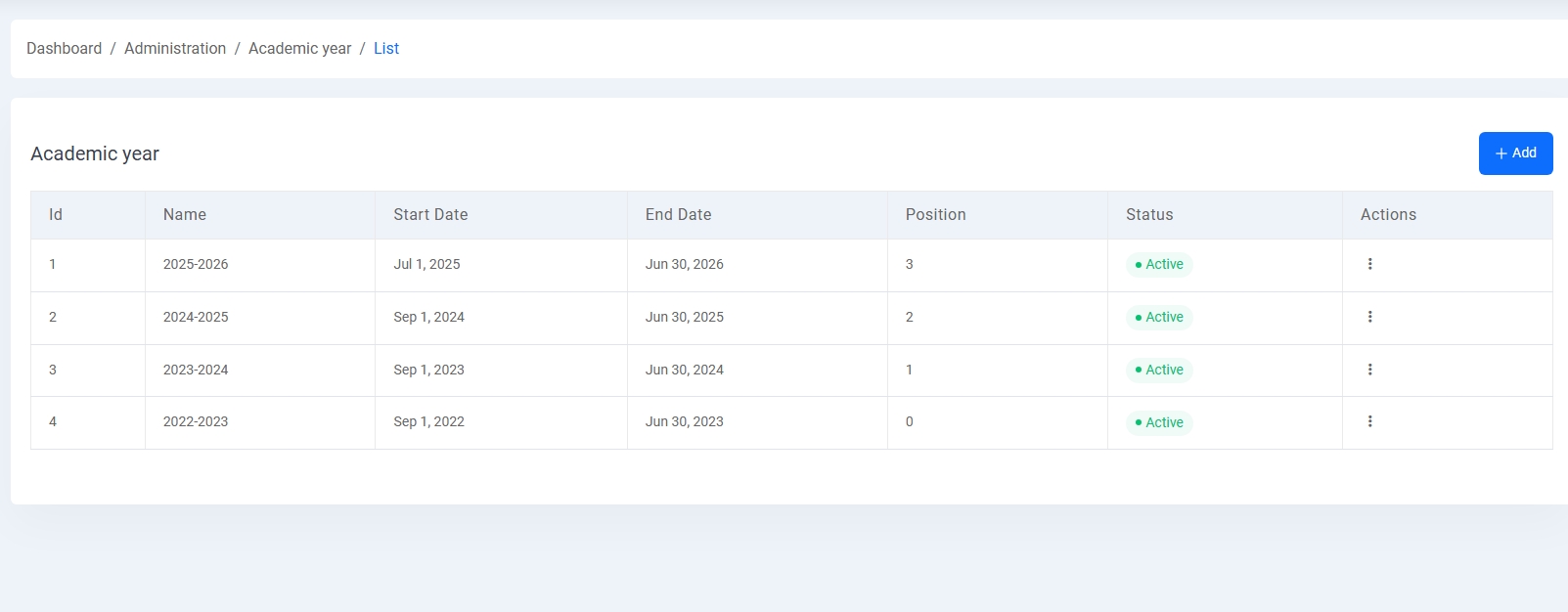Viewport: 1568px width, 612px height.
Task: Select the List breadcrumb item
Action: [x=386, y=49]
